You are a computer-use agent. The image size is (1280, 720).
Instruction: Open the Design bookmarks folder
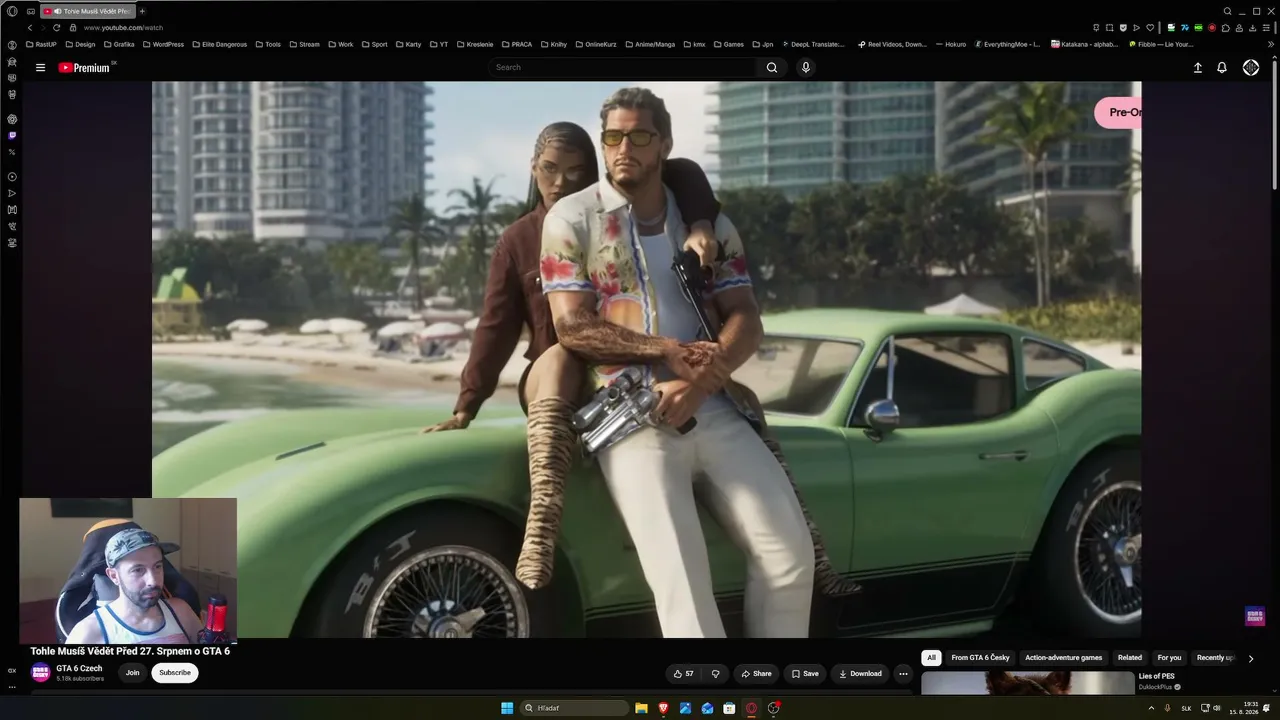pyautogui.click(x=81, y=44)
